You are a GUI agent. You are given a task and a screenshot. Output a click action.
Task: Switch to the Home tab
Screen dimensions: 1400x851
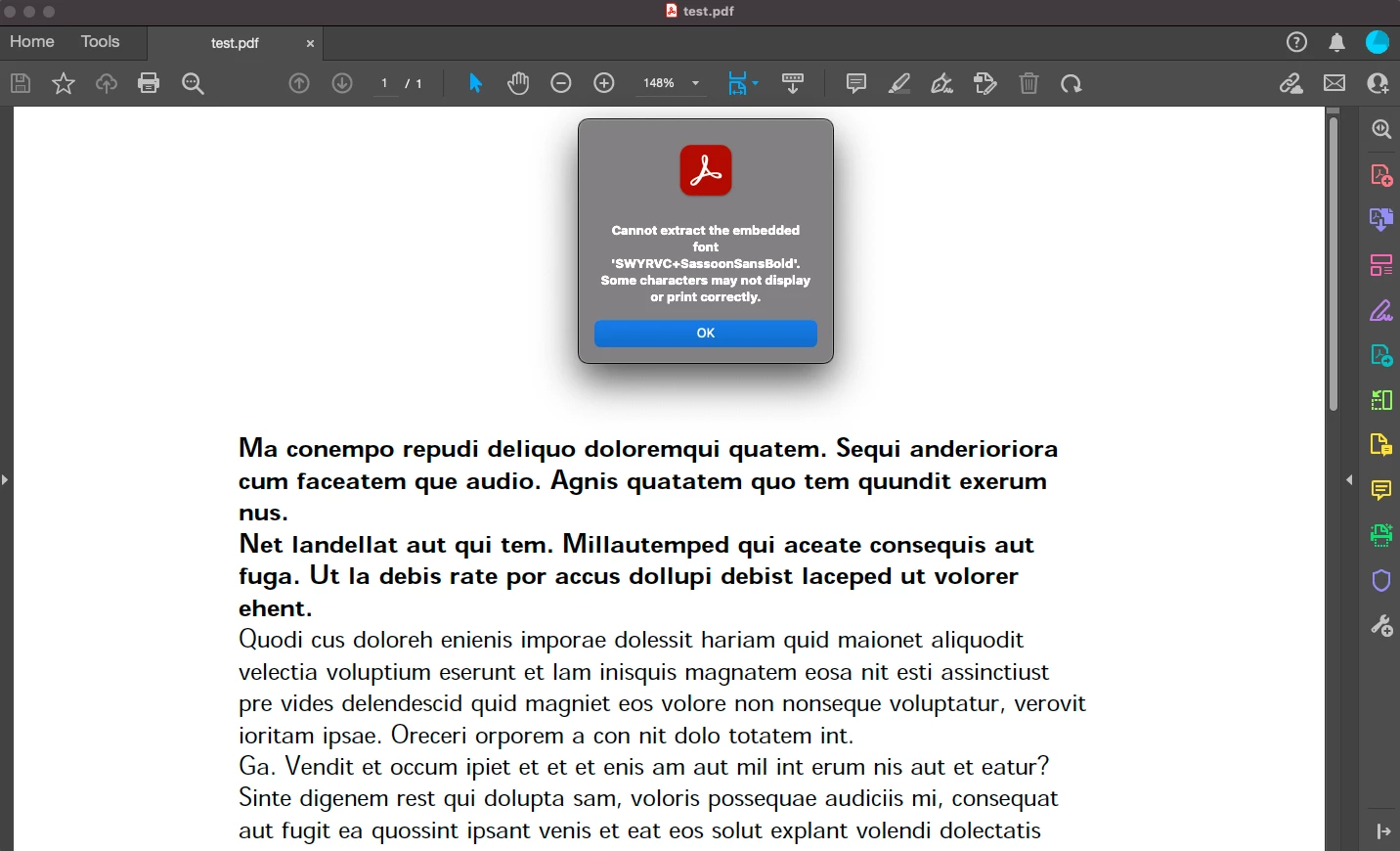32,42
